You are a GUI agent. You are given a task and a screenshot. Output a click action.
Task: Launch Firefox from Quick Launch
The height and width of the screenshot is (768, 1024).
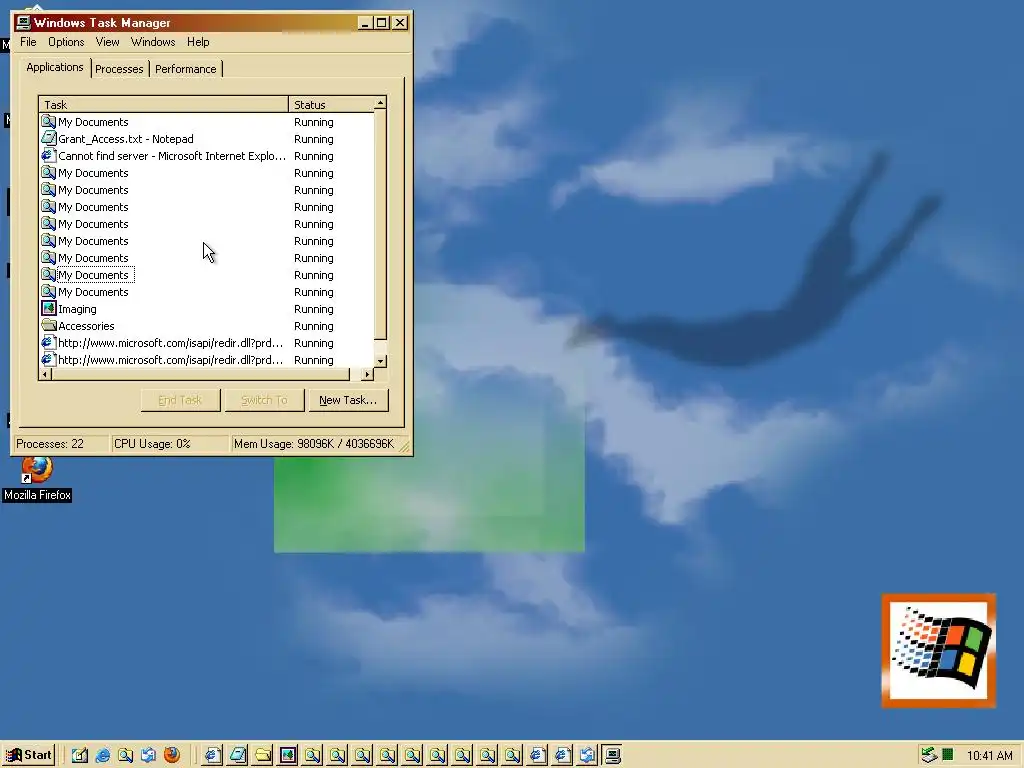coord(172,756)
